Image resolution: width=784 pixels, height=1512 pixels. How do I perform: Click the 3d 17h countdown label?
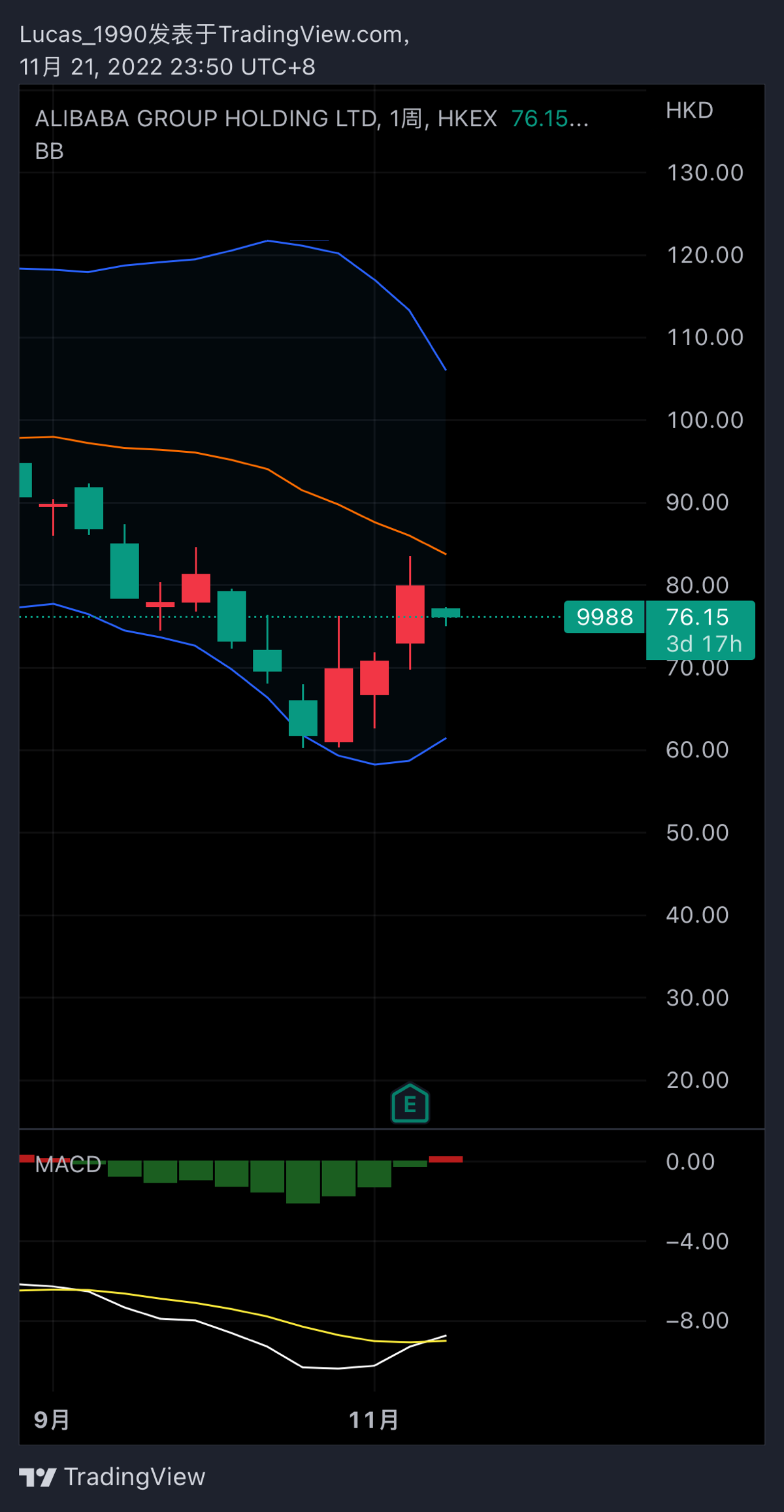pos(704,644)
